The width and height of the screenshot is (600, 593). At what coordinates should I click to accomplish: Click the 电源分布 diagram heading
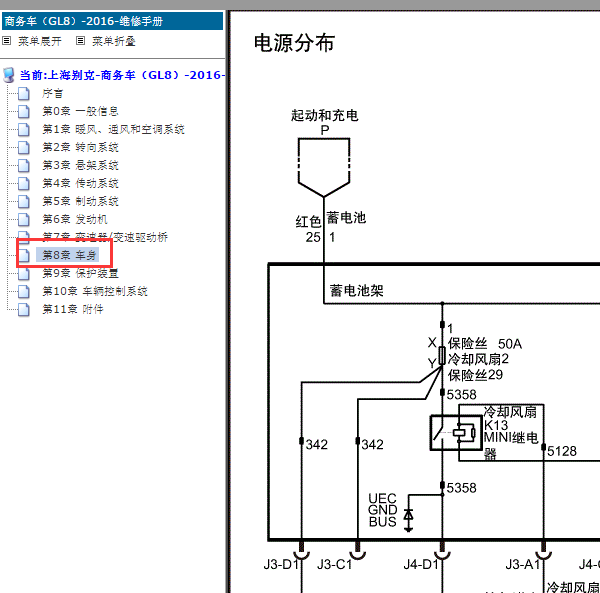coord(294,42)
